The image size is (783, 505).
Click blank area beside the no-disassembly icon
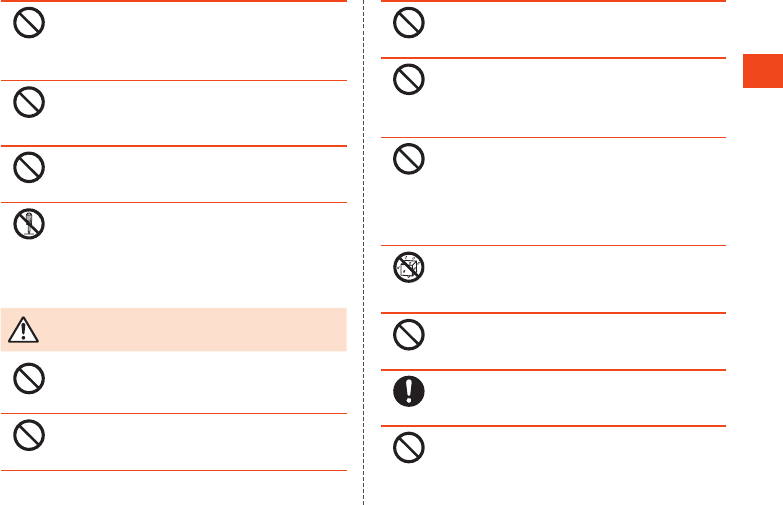(x=196, y=255)
